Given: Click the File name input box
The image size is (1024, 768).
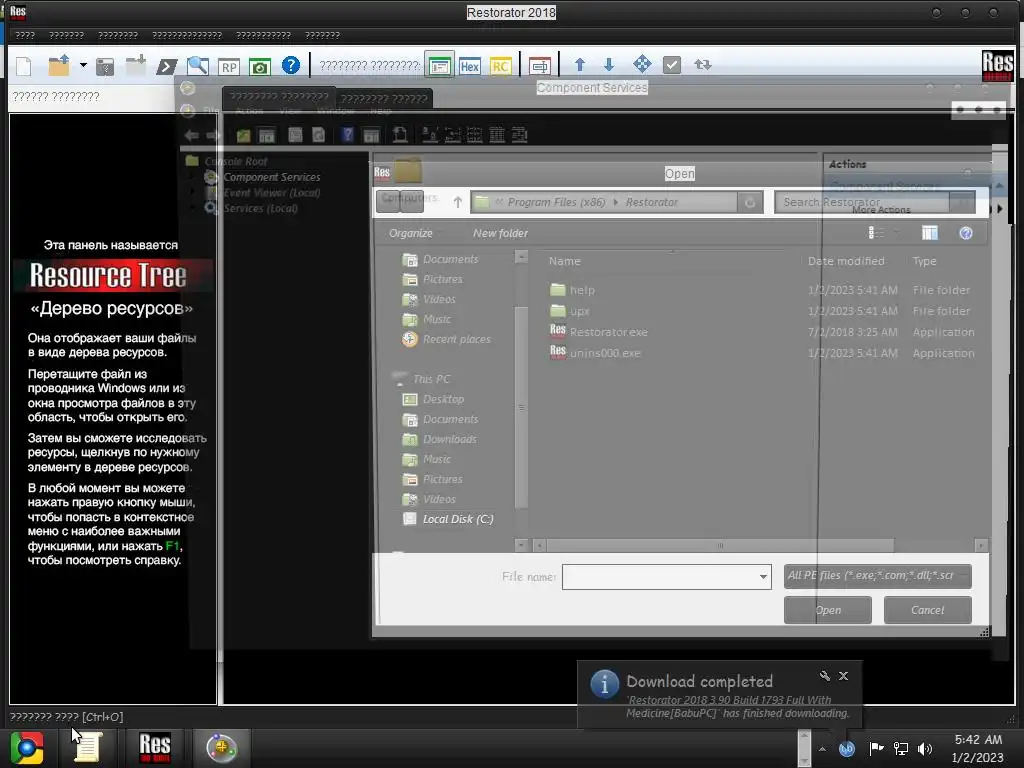Looking at the screenshot, I should (659, 577).
